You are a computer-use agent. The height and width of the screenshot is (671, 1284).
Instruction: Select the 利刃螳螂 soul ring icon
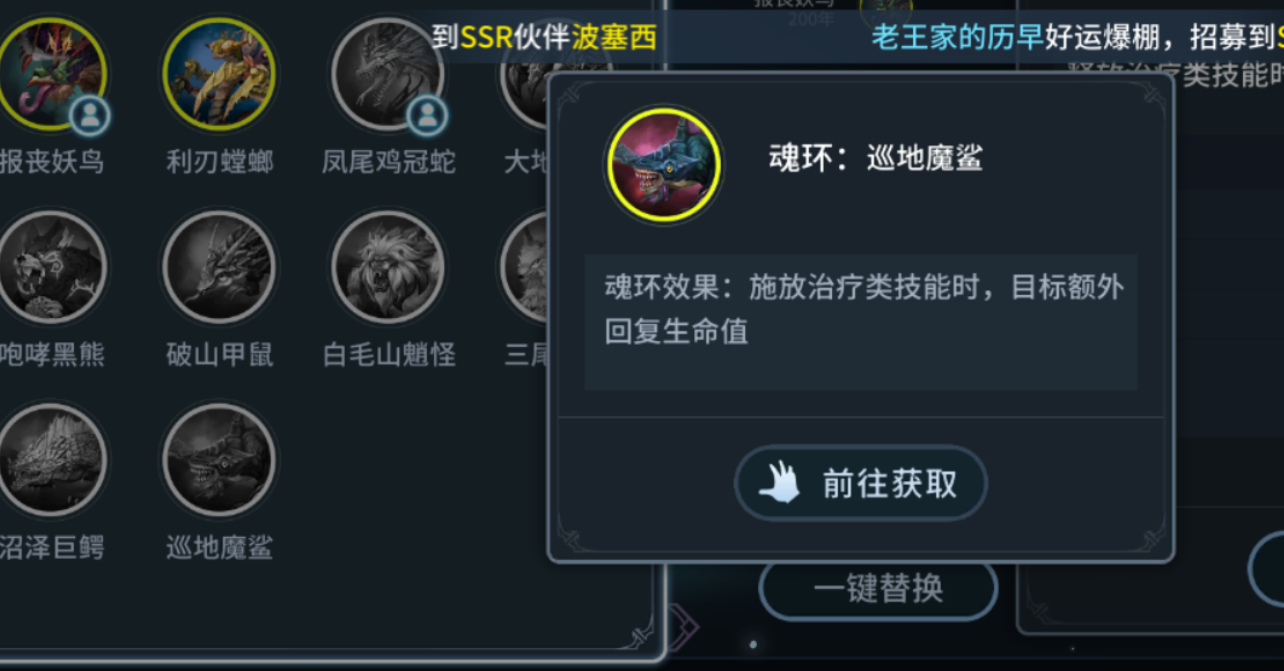[218, 73]
